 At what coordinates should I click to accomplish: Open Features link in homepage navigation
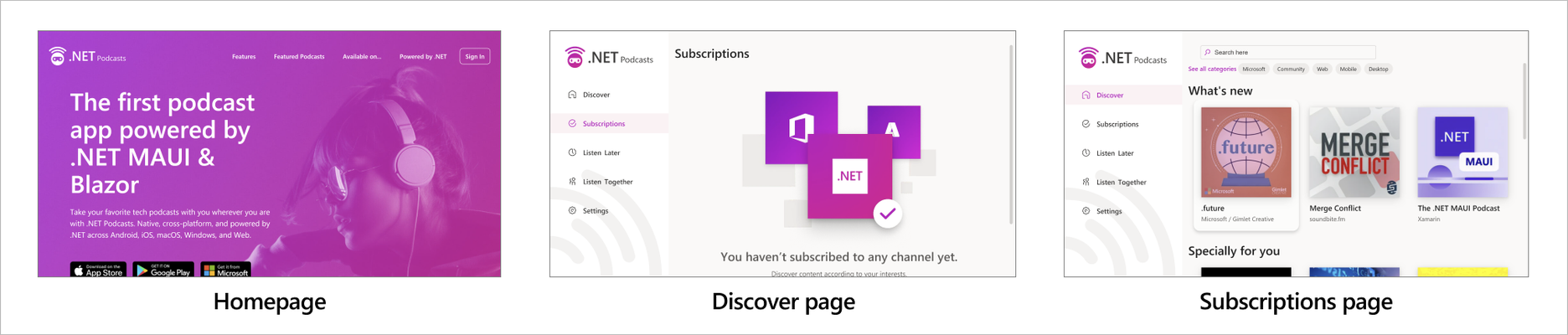[x=244, y=57]
